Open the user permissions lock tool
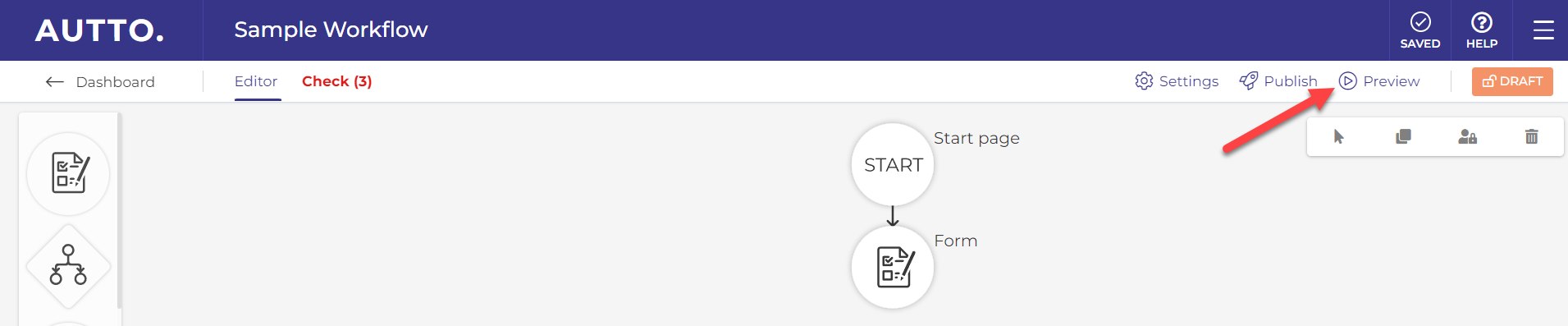 [x=1467, y=136]
